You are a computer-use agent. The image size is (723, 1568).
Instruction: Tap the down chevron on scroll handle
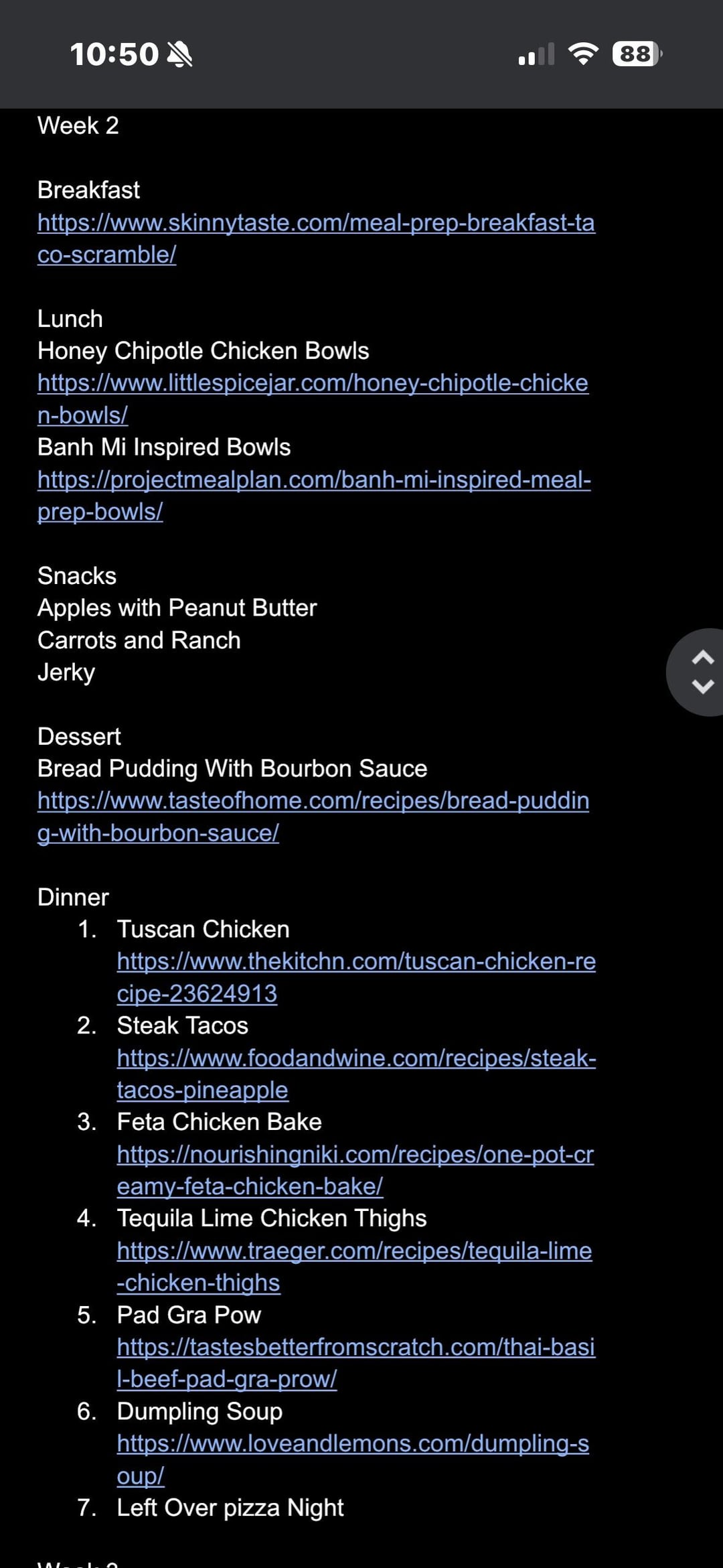[702, 687]
